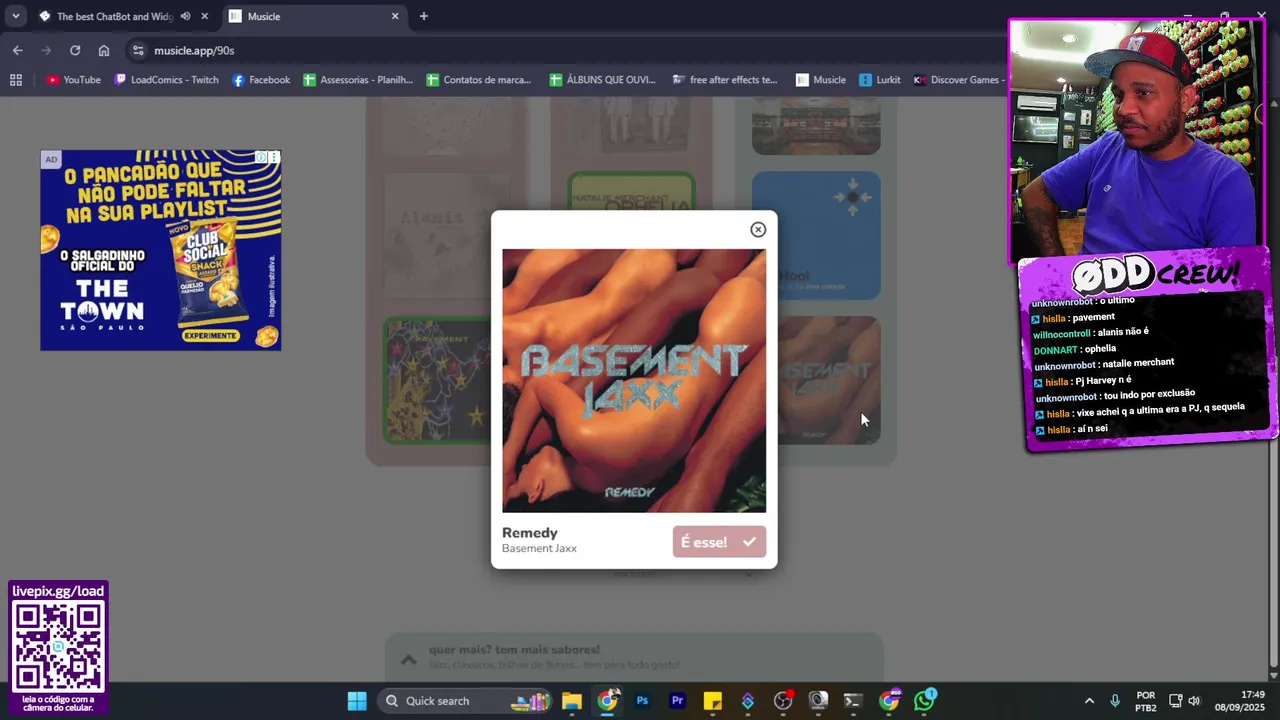Open File Explorer from the taskbar

pos(572,701)
